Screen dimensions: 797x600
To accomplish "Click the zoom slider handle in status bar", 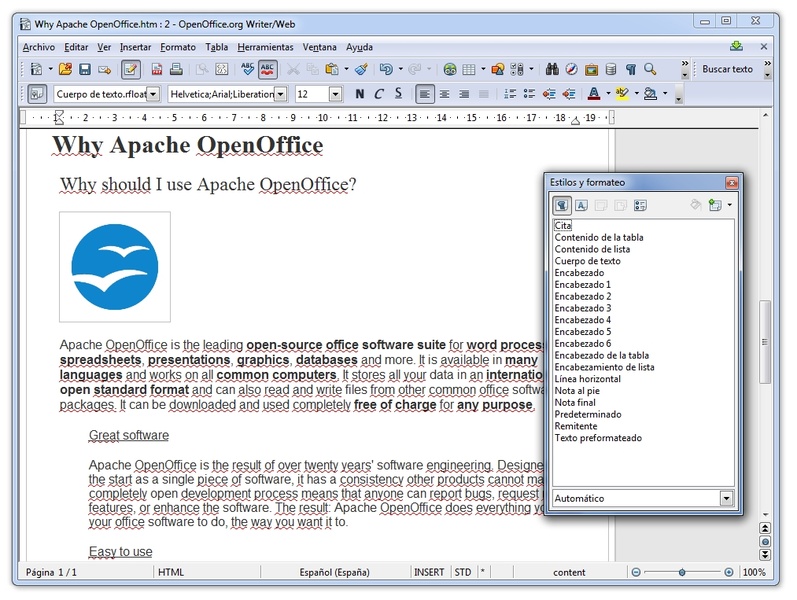I will 682,573.
